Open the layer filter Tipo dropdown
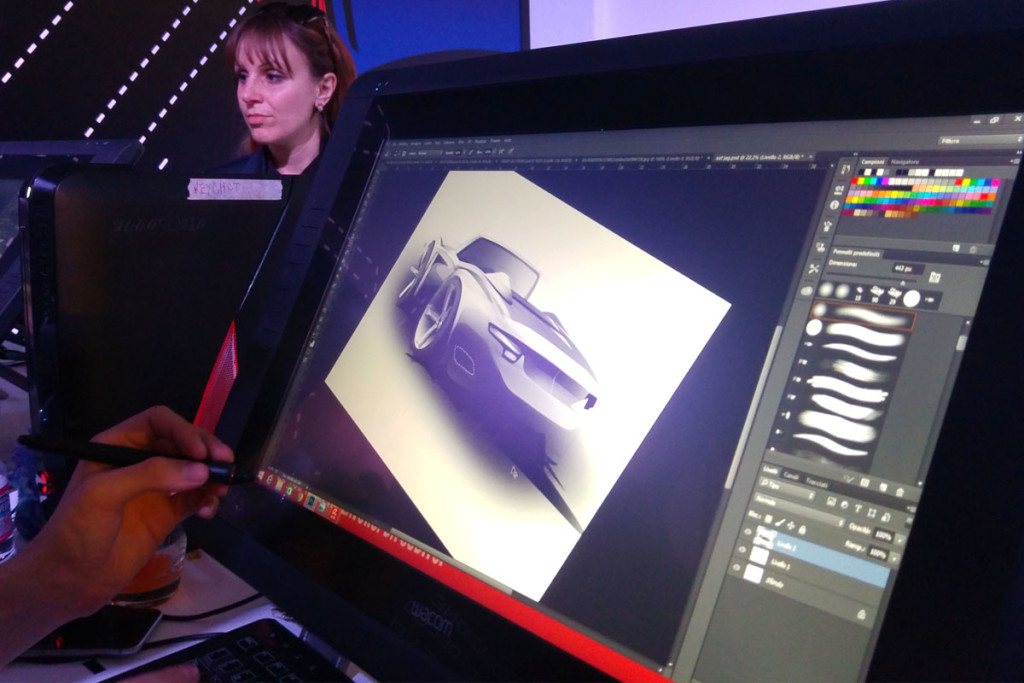 point(786,488)
